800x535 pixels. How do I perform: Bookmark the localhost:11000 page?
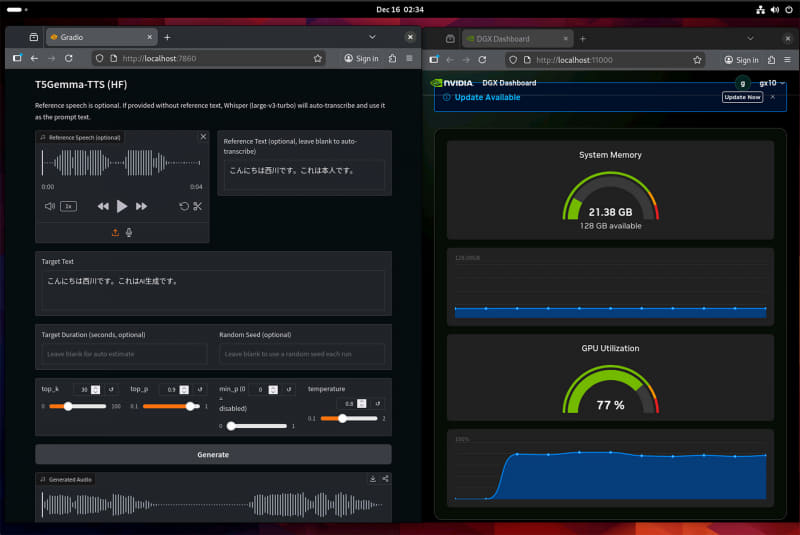point(697,60)
